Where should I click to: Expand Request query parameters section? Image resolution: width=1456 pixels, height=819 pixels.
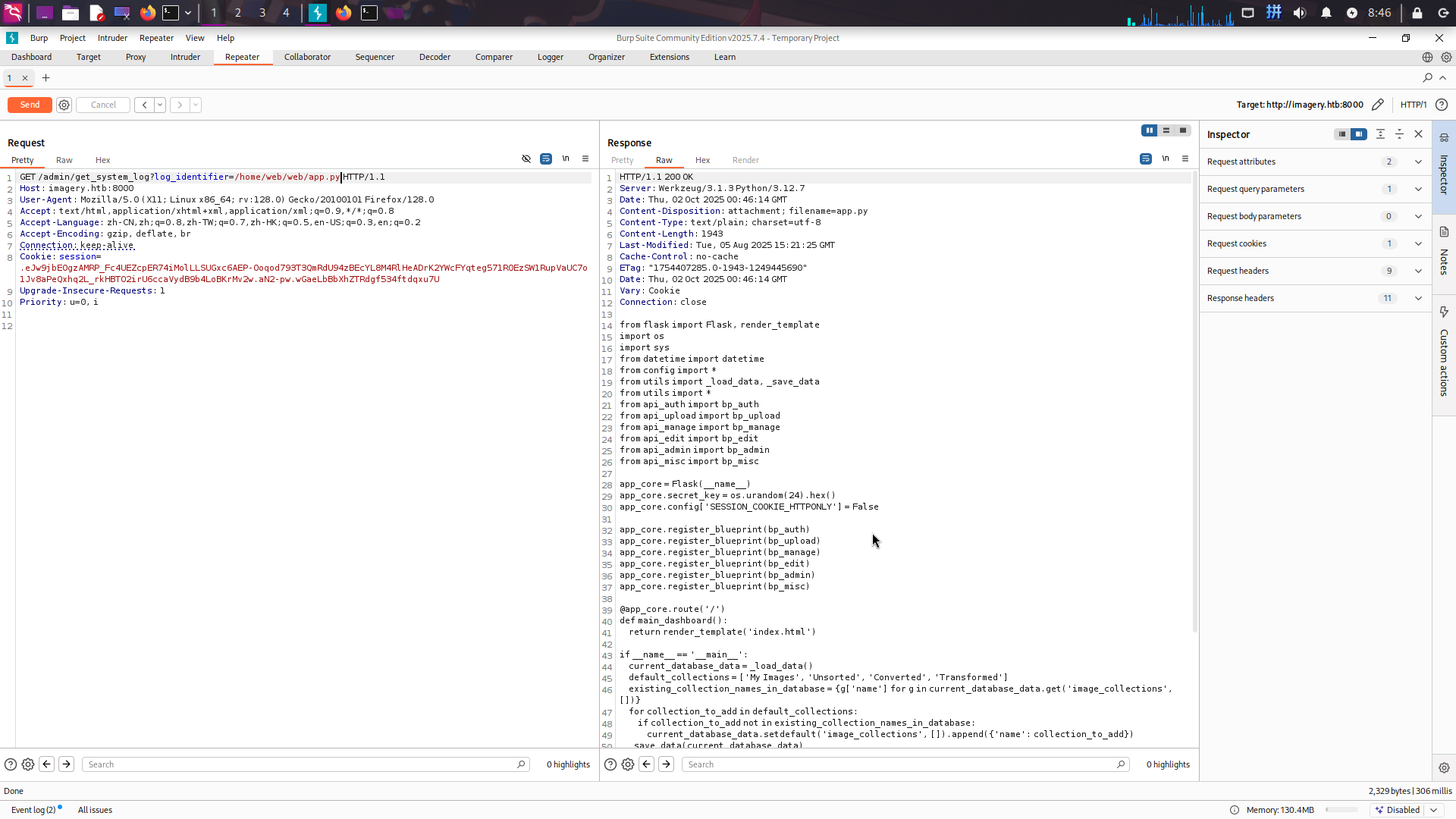[1418, 189]
